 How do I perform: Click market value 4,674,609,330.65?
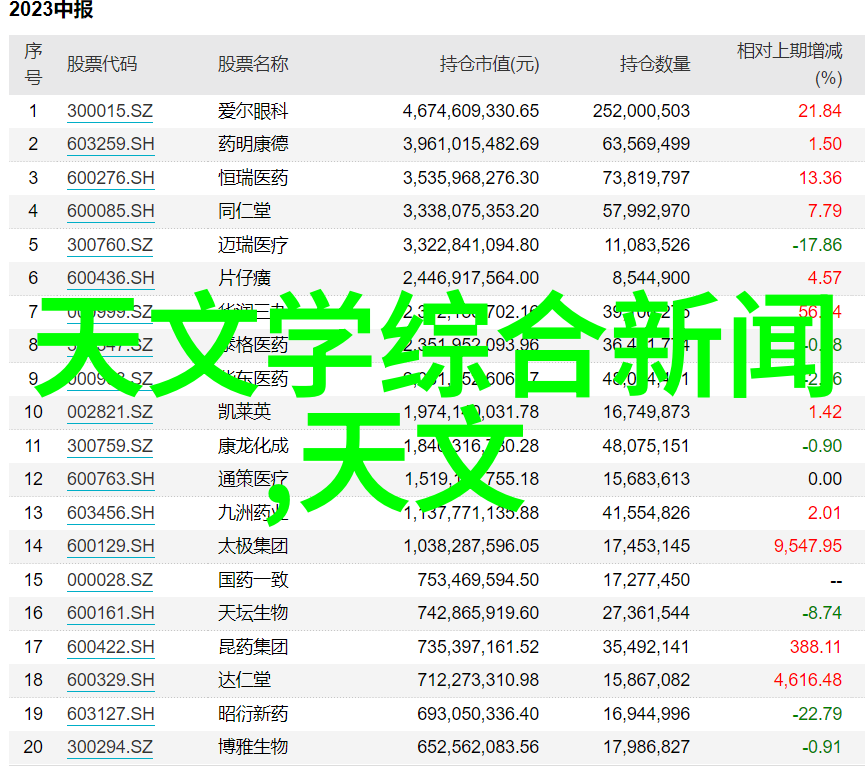click(471, 111)
